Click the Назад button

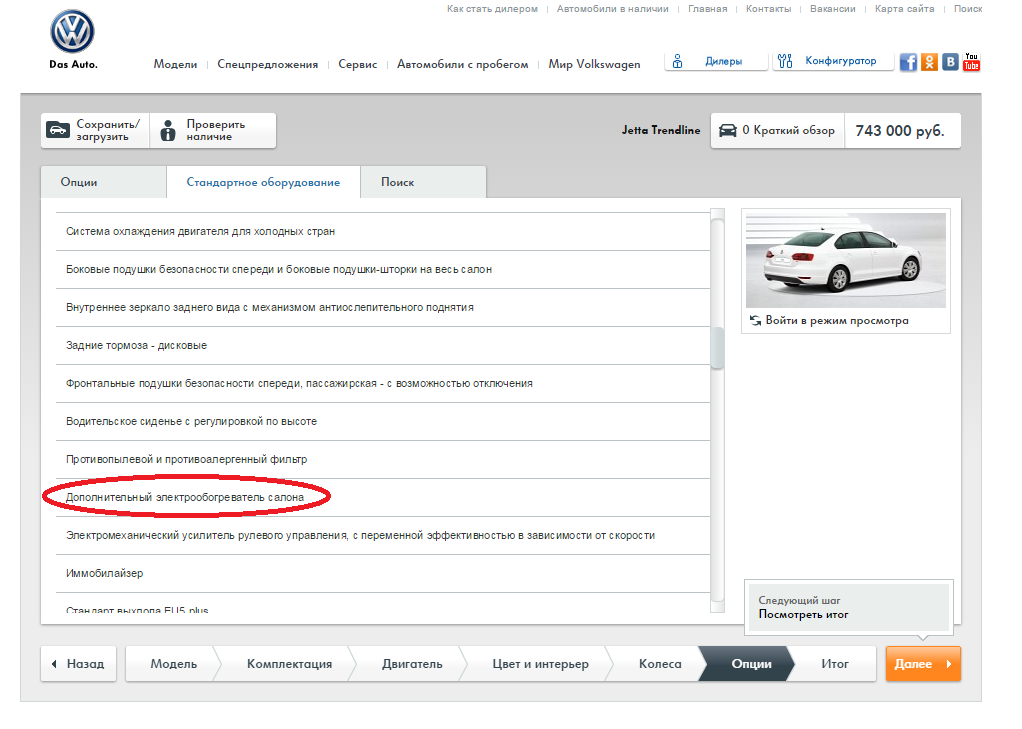coord(78,664)
